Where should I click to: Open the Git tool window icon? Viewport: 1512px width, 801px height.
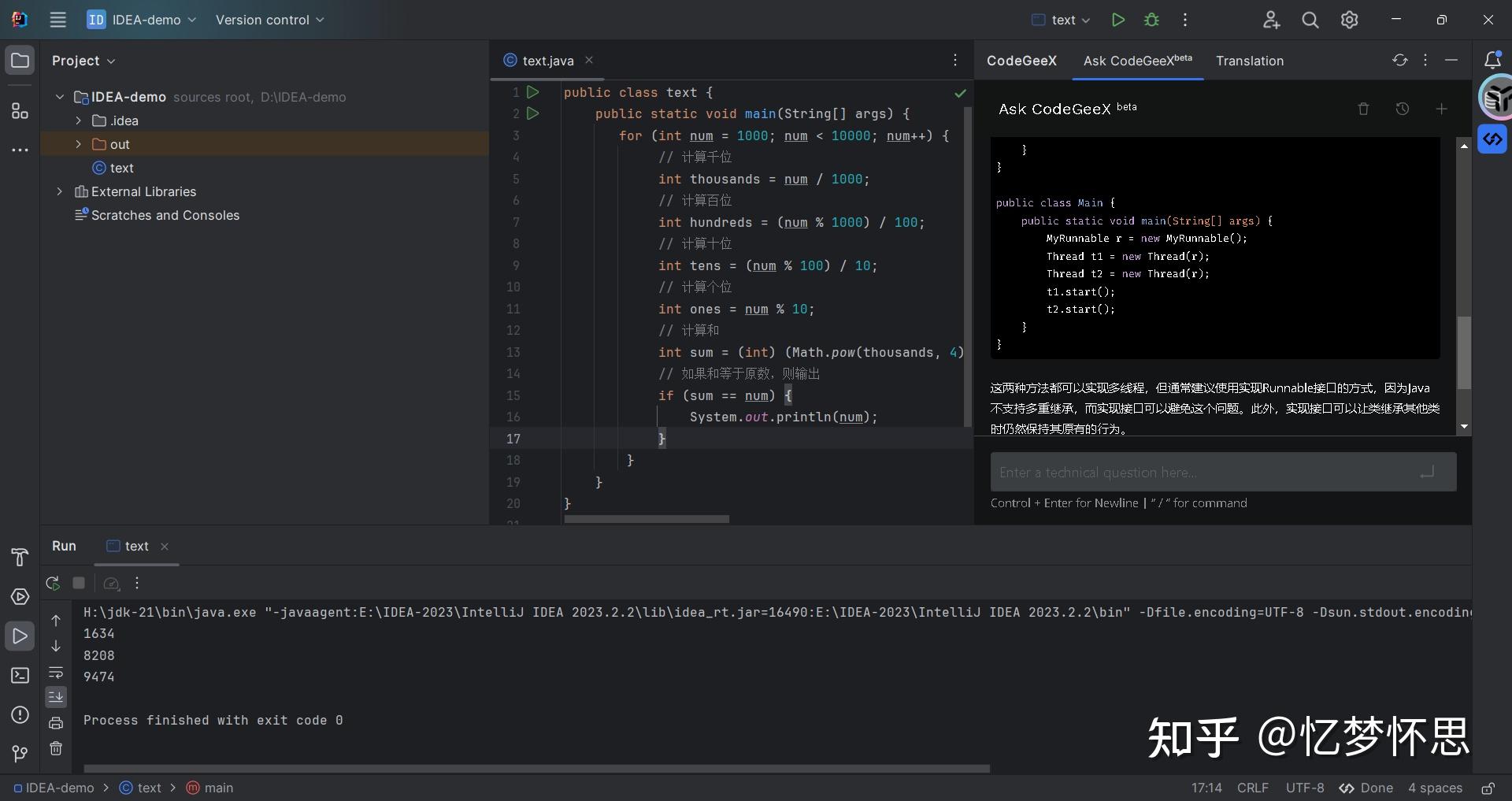(20, 754)
